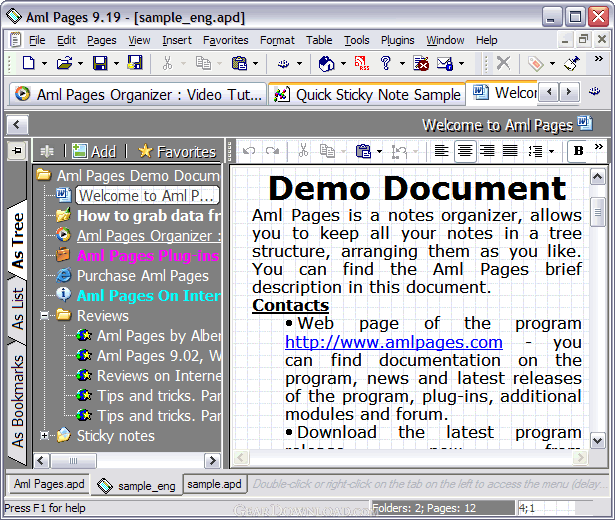Click the blue gear icon beside tab arrows
This screenshot has height=520, width=615.
pyautogui.click(x=595, y=92)
